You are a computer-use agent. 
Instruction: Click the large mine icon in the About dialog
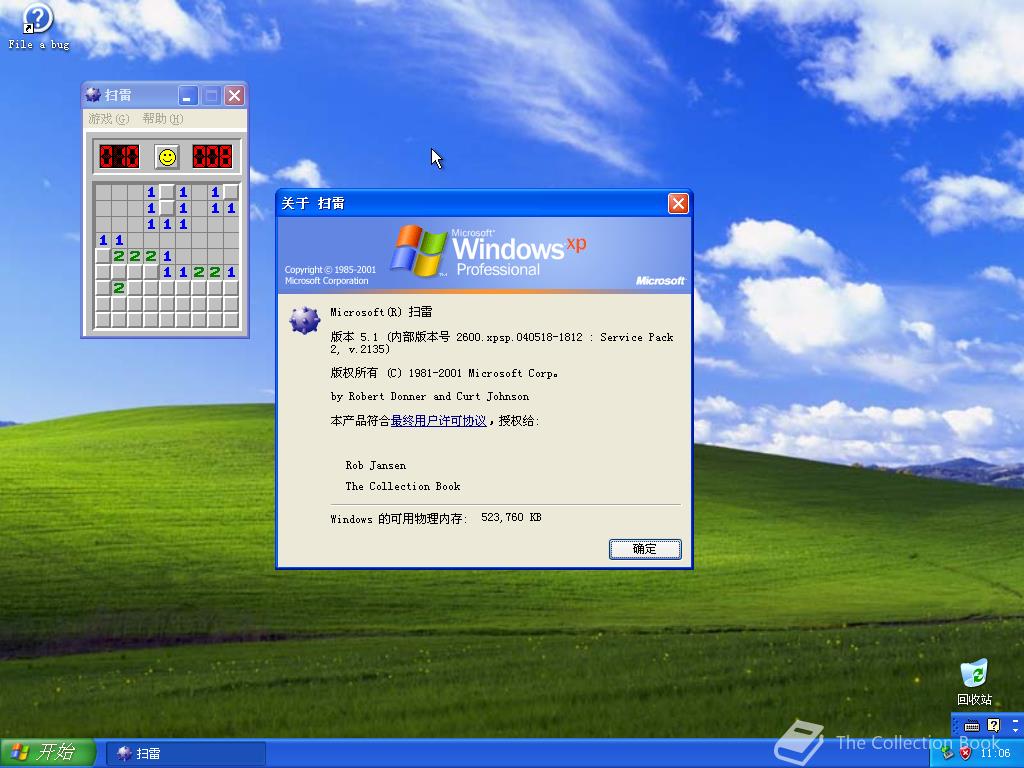pos(304,320)
